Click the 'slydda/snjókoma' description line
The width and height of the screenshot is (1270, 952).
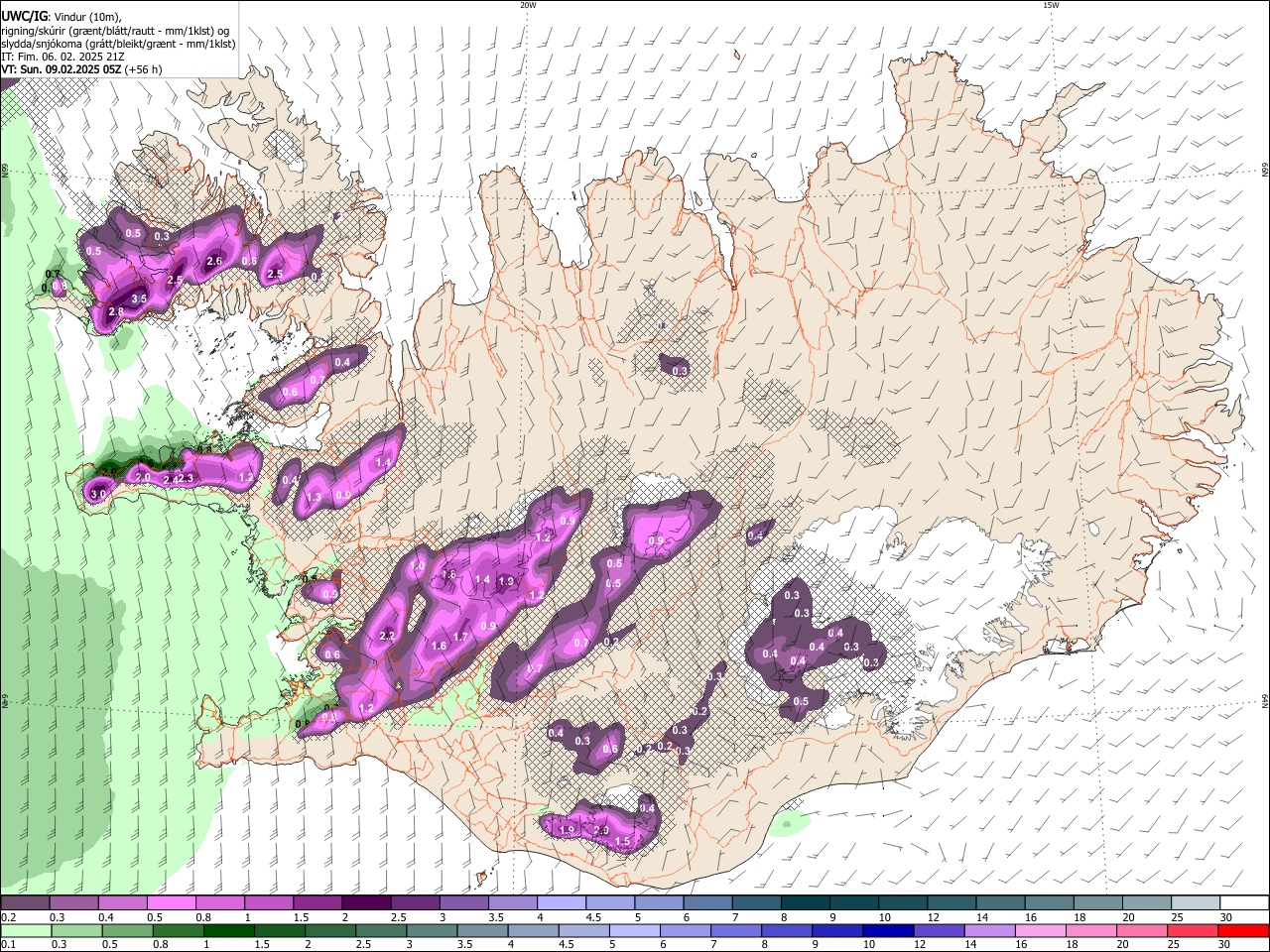point(118,44)
